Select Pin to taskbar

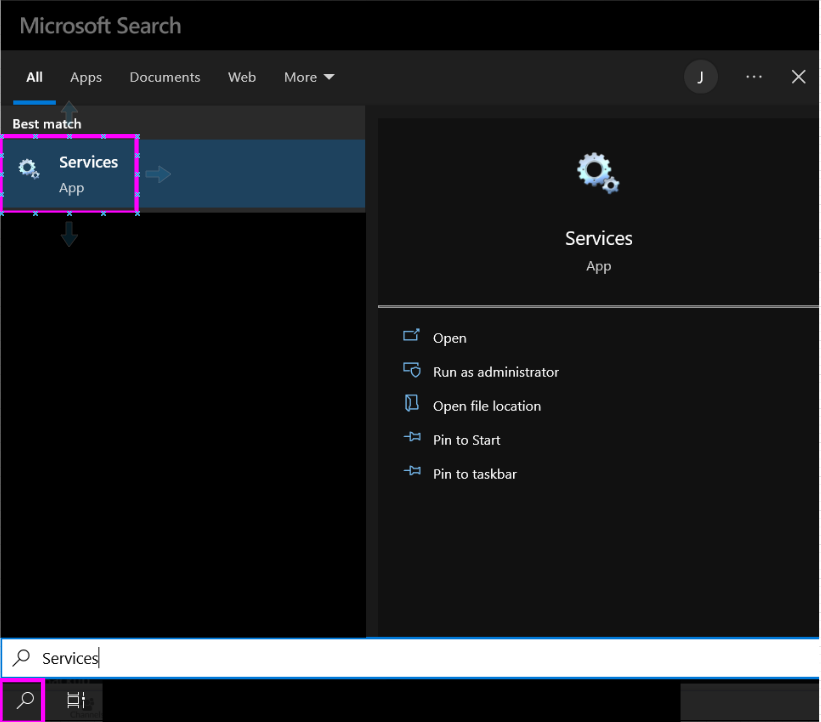tap(475, 474)
